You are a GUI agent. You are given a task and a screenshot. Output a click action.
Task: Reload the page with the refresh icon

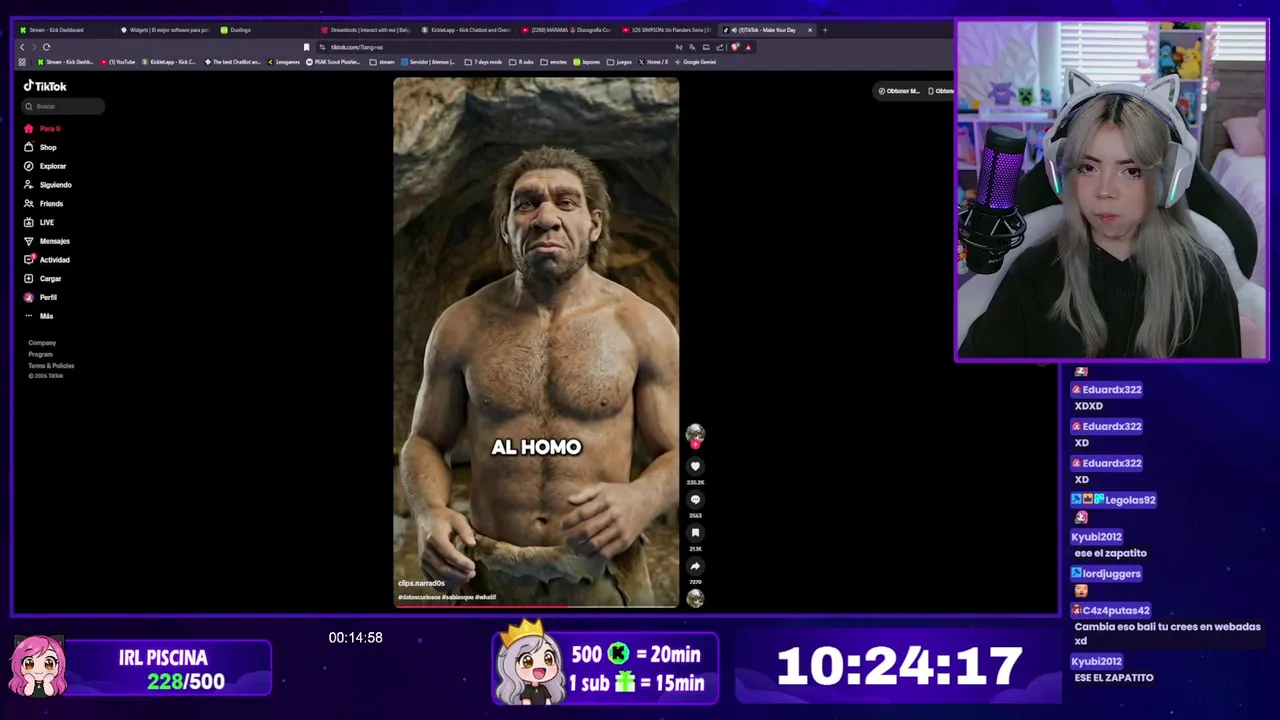[46, 47]
